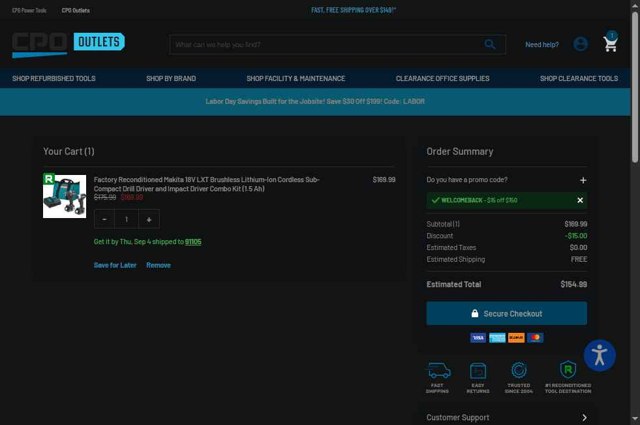Click the Secure Checkout button
640x425 pixels.
[x=507, y=314]
